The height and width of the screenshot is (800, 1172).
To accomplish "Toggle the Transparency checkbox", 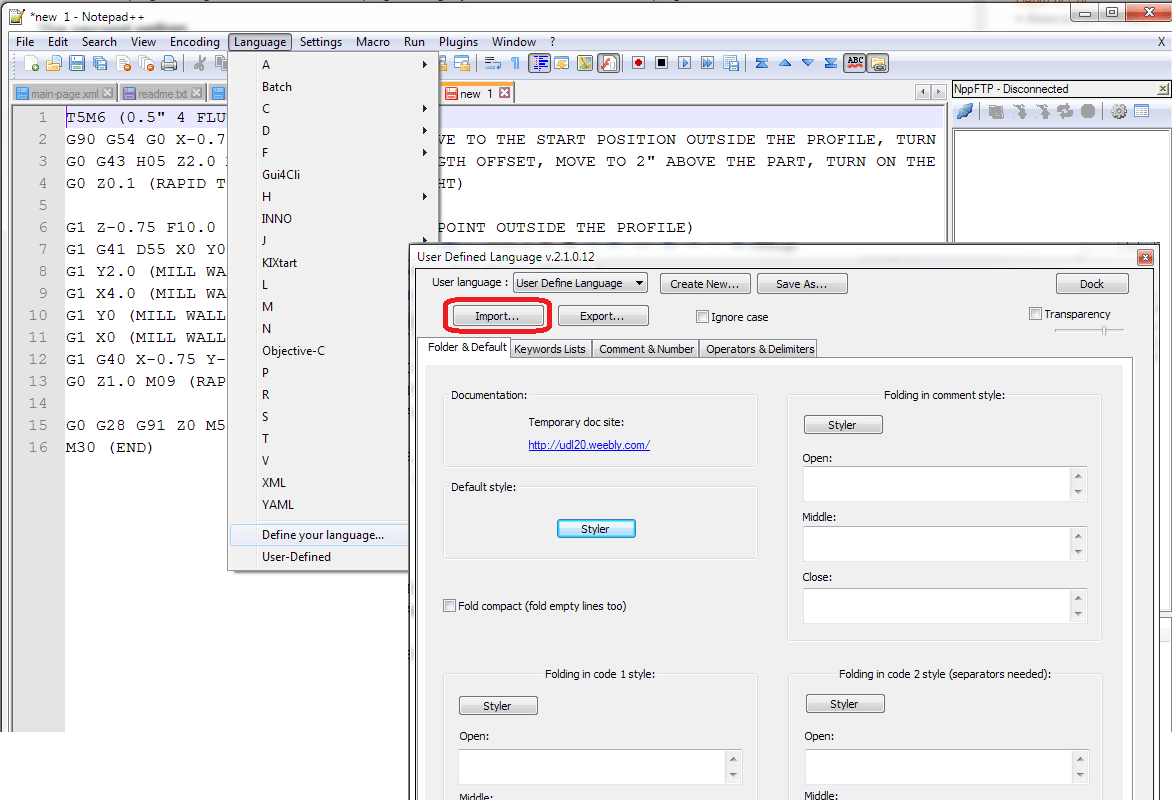I will click(x=1036, y=313).
